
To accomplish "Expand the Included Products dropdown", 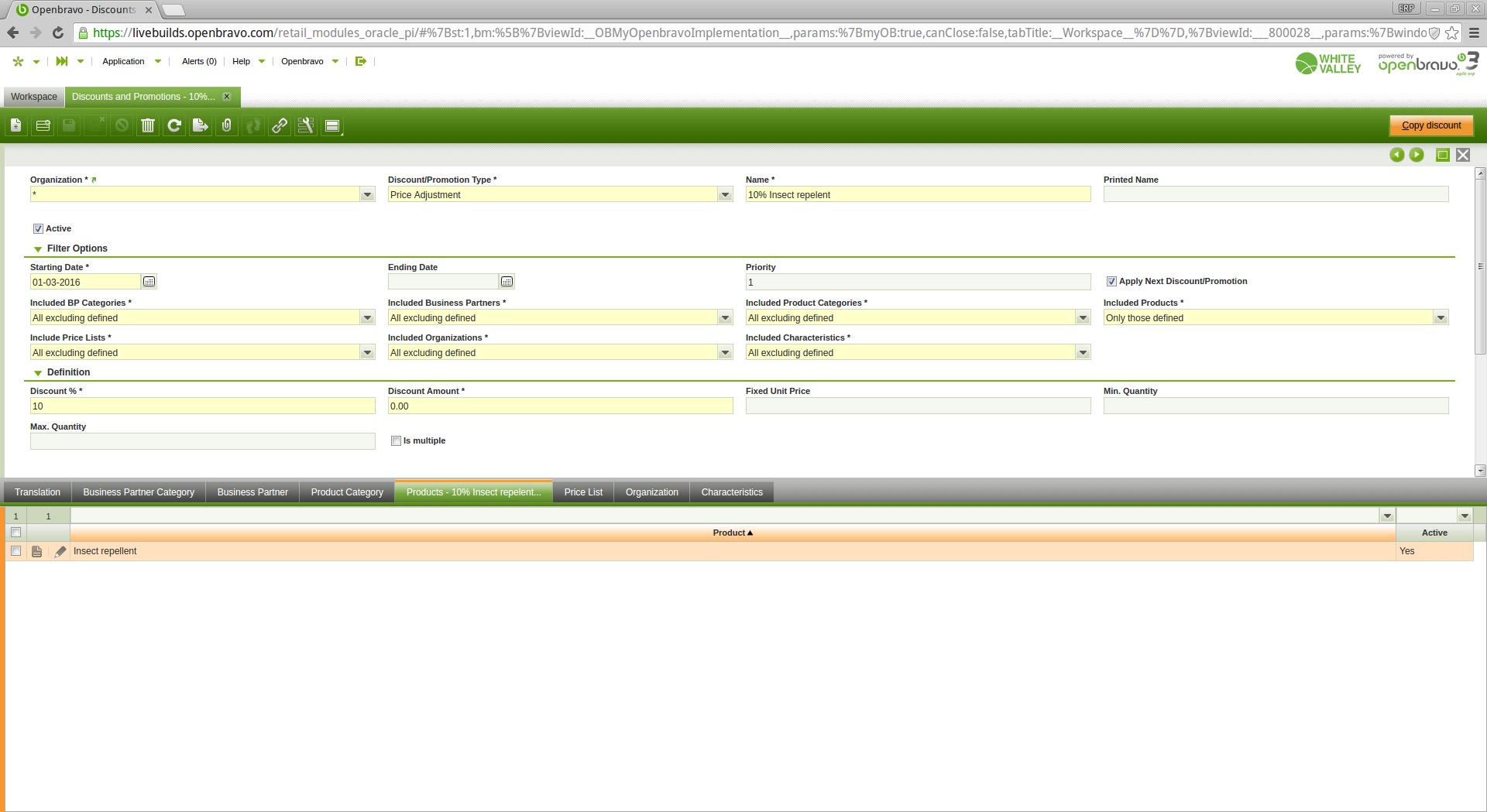I will (x=1441, y=318).
